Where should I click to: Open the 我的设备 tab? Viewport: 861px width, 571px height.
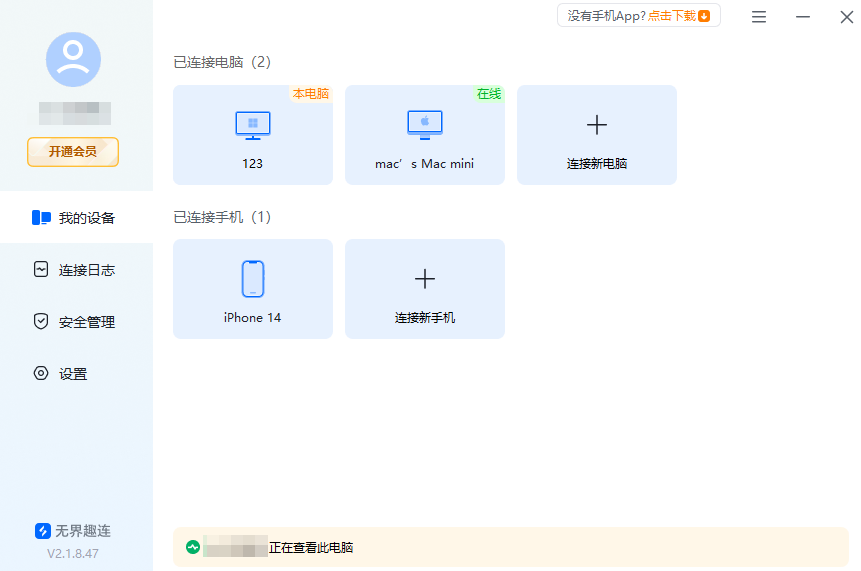76,217
